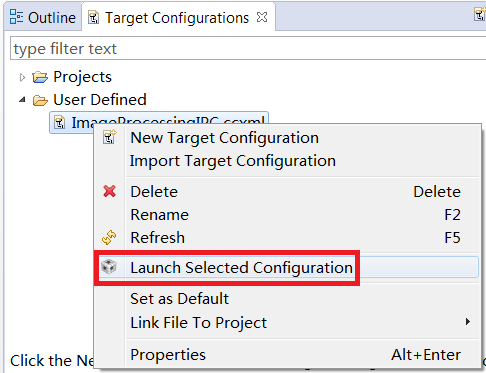The image size is (486, 373).
Task: Click the New Target Configuration icon
Action: click(x=109, y=137)
